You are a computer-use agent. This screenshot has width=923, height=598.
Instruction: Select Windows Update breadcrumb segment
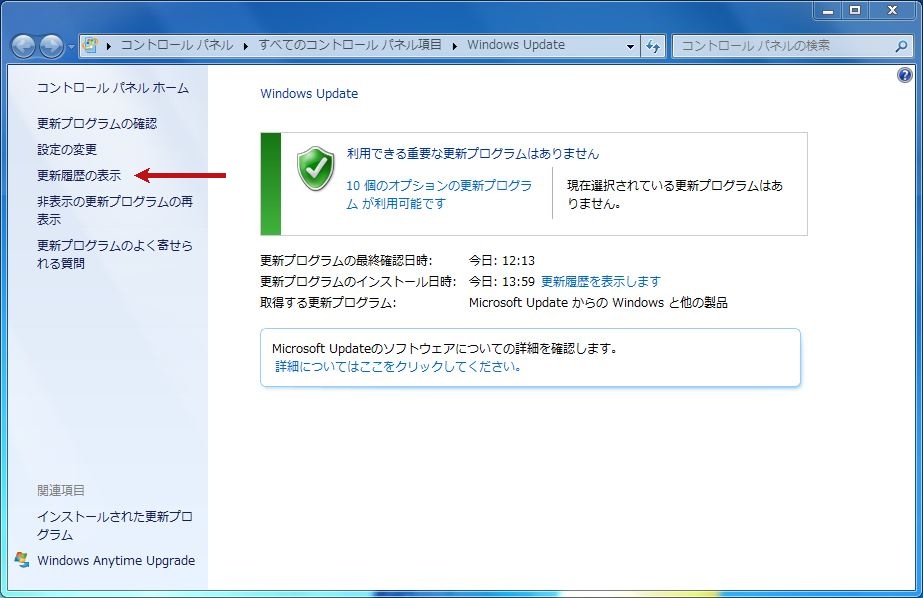[x=516, y=45]
